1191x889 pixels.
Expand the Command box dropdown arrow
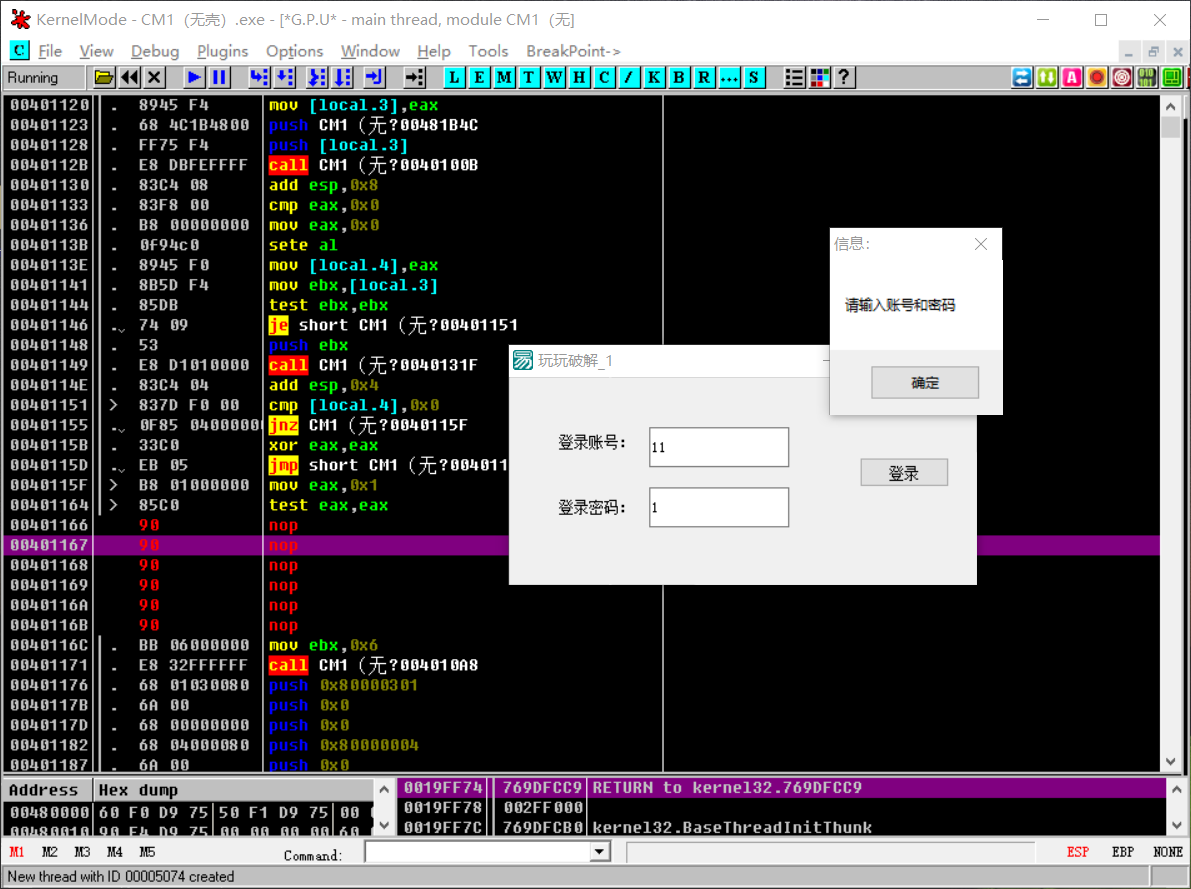coord(599,852)
